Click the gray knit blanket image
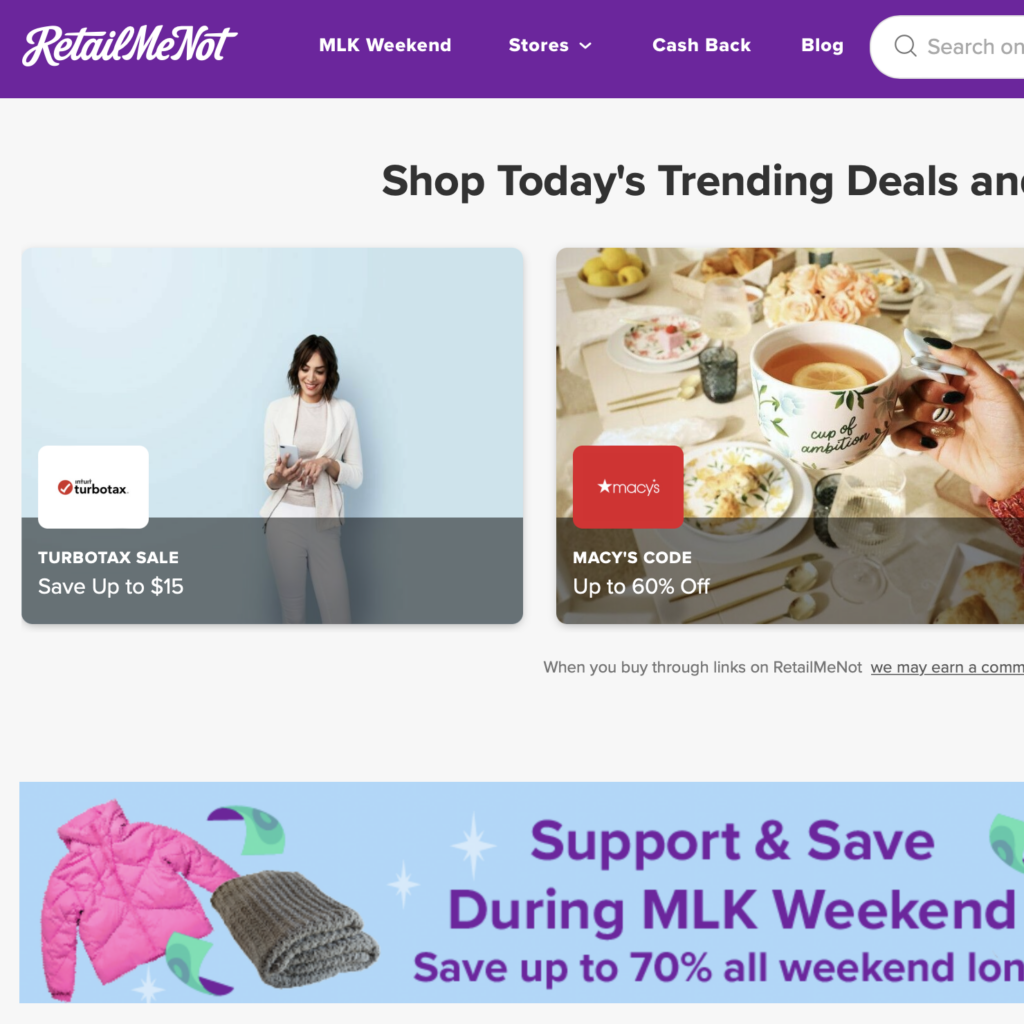The width and height of the screenshot is (1024, 1024). pyautogui.click(x=295, y=929)
